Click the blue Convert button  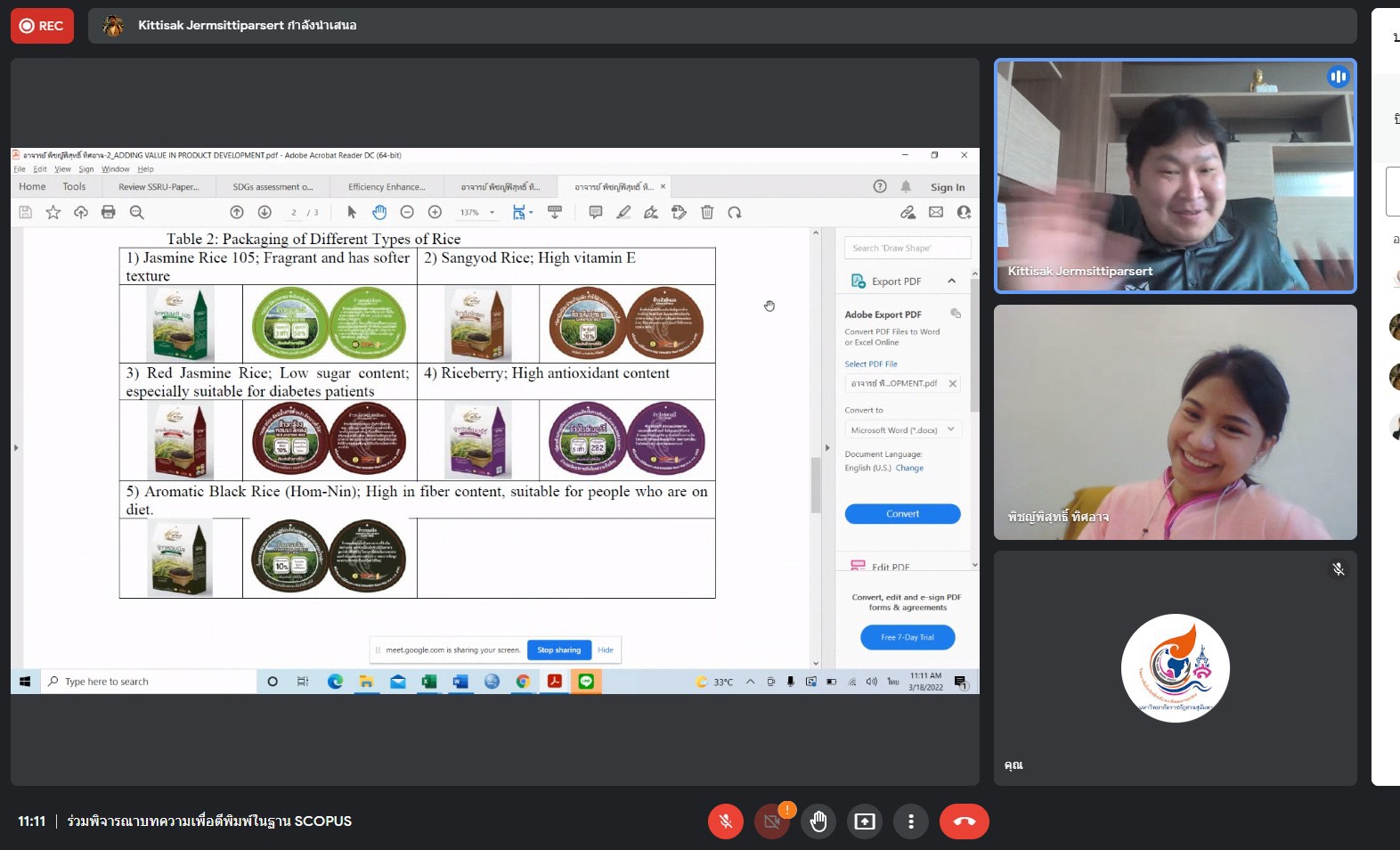pyautogui.click(x=902, y=514)
